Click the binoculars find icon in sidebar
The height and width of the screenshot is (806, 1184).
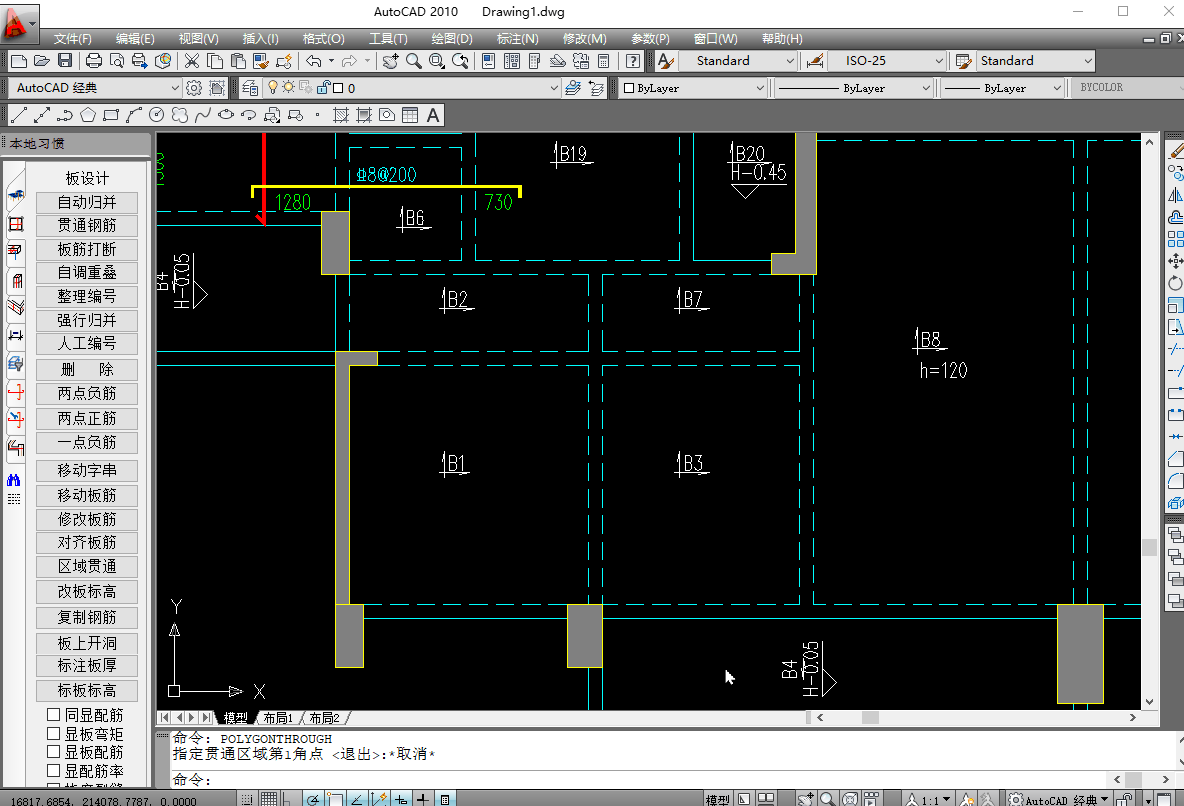(x=14, y=480)
